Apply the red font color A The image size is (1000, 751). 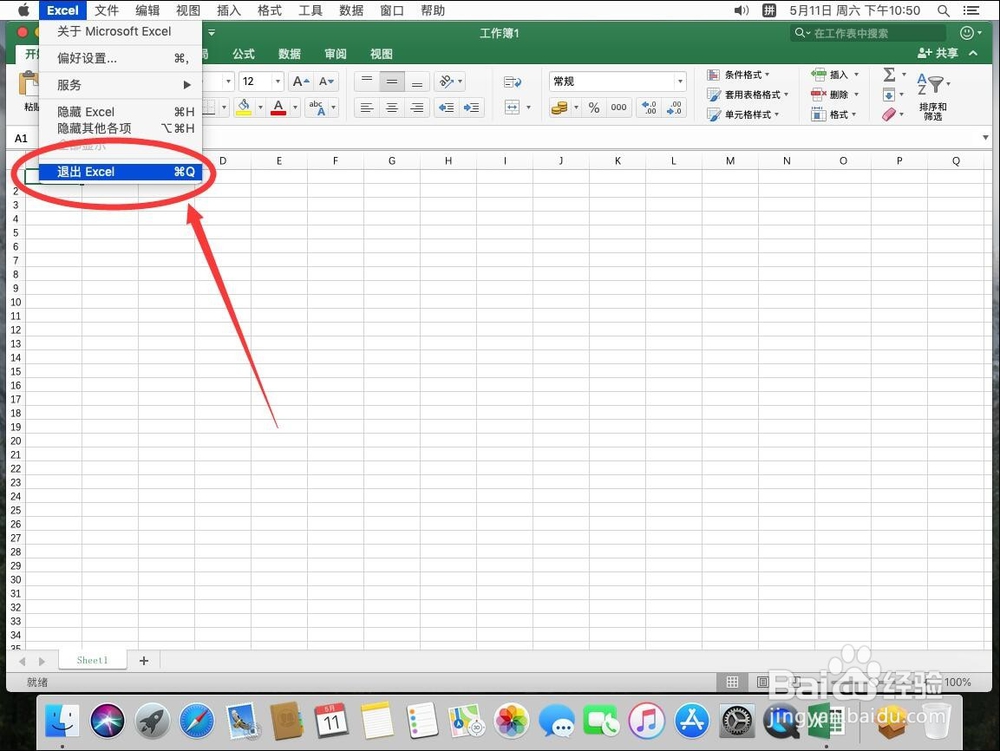point(278,107)
